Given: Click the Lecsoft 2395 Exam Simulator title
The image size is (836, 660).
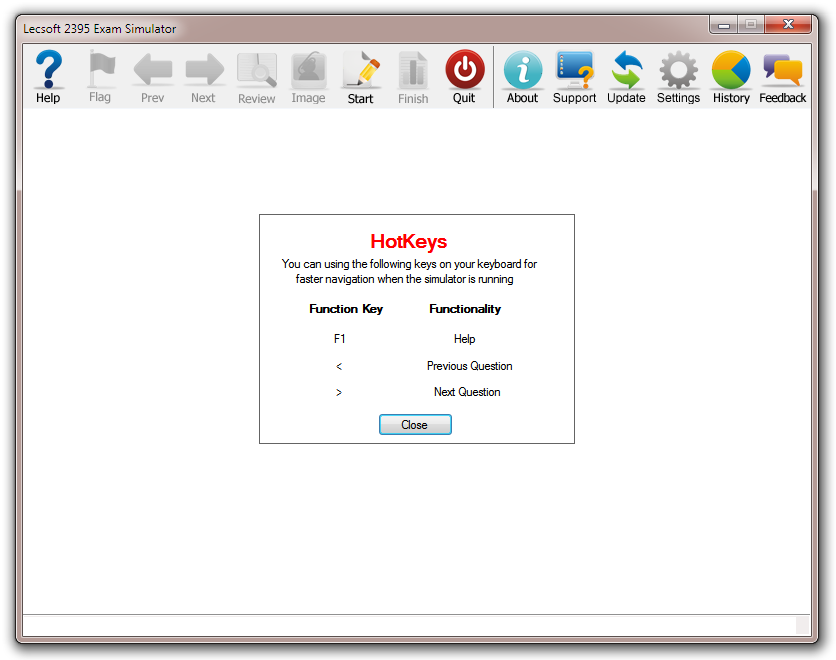Looking at the screenshot, I should (x=100, y=29).
